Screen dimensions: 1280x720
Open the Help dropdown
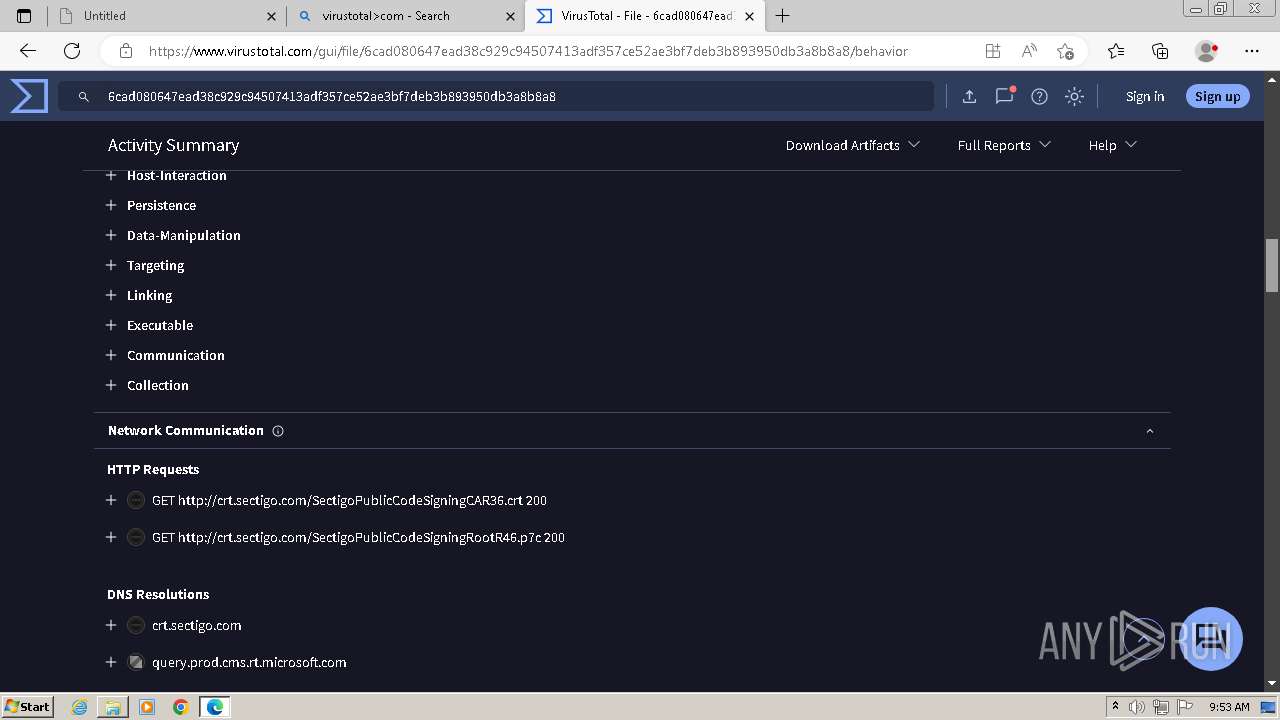1112,145
